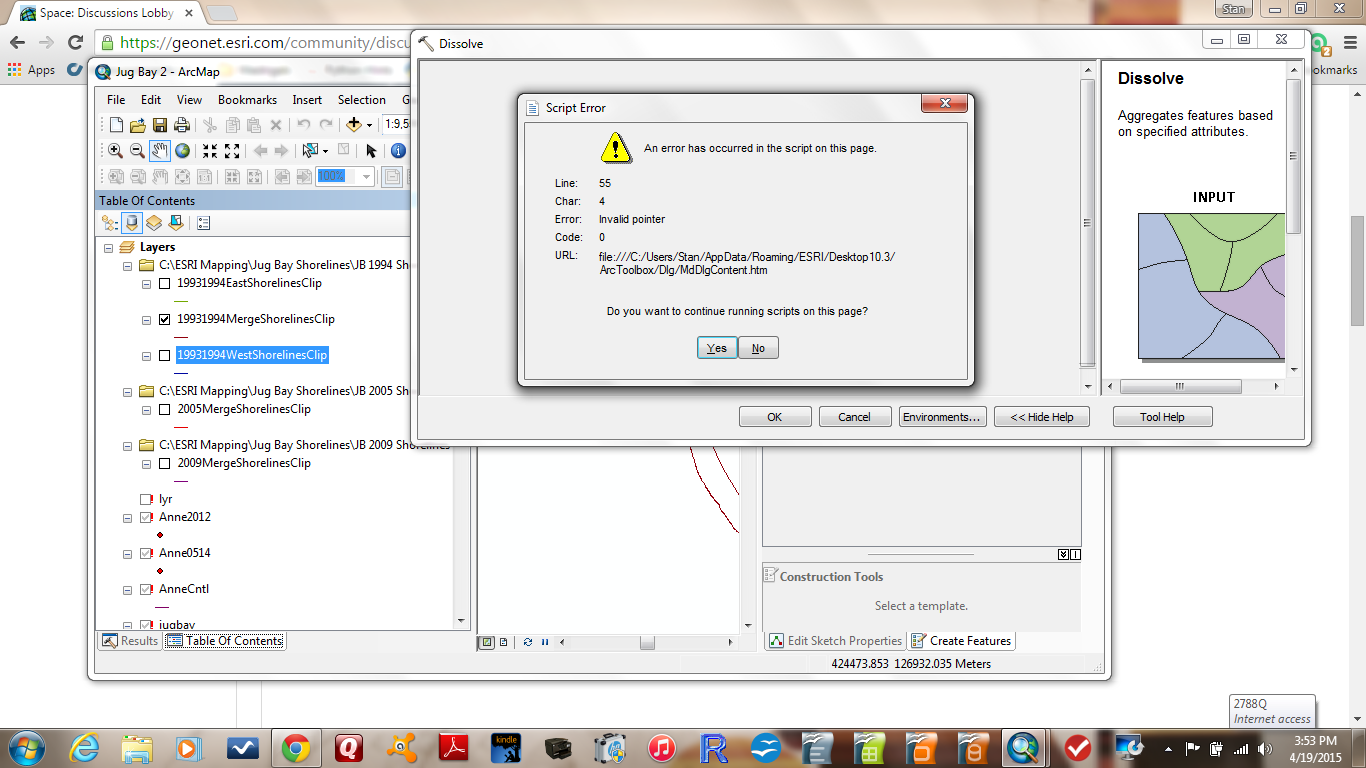Screen dimensions: 1366x768
Task: Select the Zoom Out tool
Action: point(138,151)
